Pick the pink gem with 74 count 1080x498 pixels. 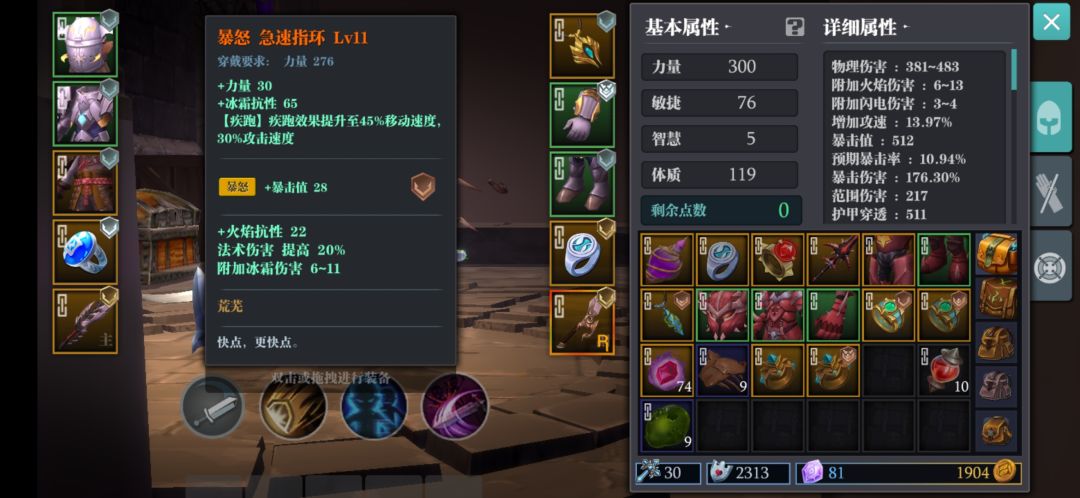click(667, 371)
